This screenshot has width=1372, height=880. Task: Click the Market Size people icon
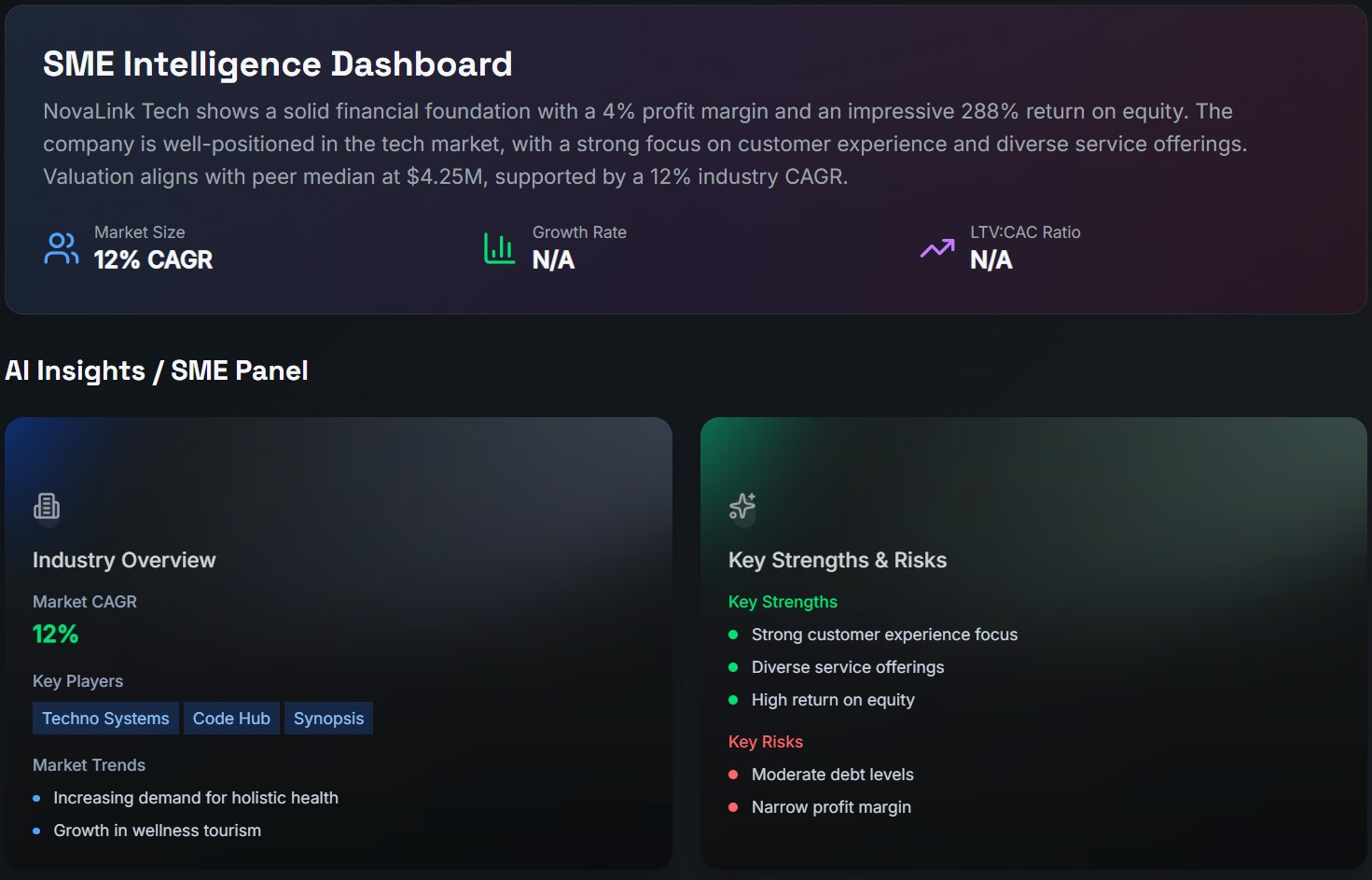62,248
